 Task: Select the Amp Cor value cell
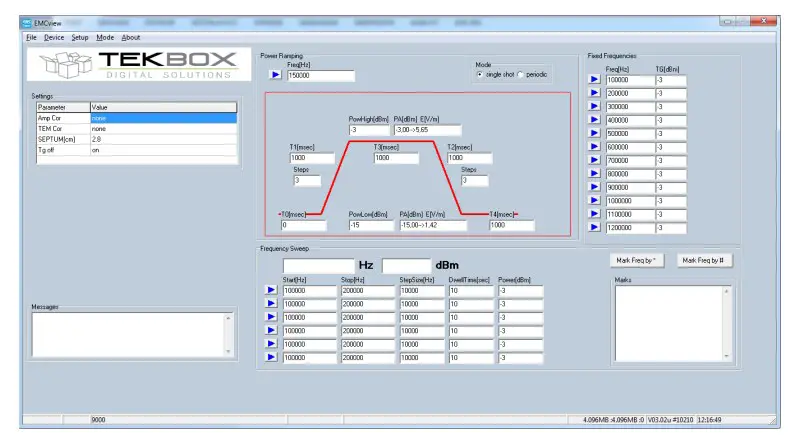(x=164, y=118)
